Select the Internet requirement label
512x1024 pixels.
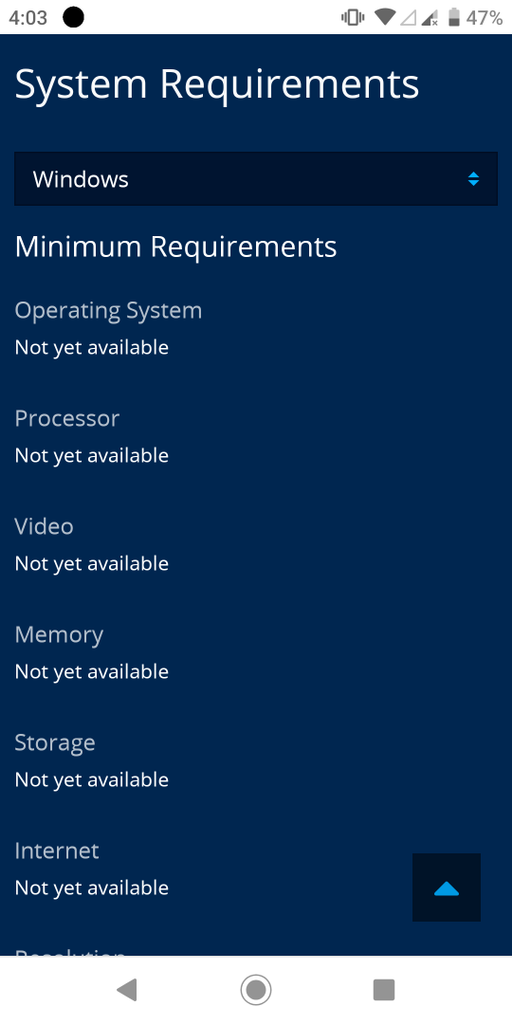(57, 851)
